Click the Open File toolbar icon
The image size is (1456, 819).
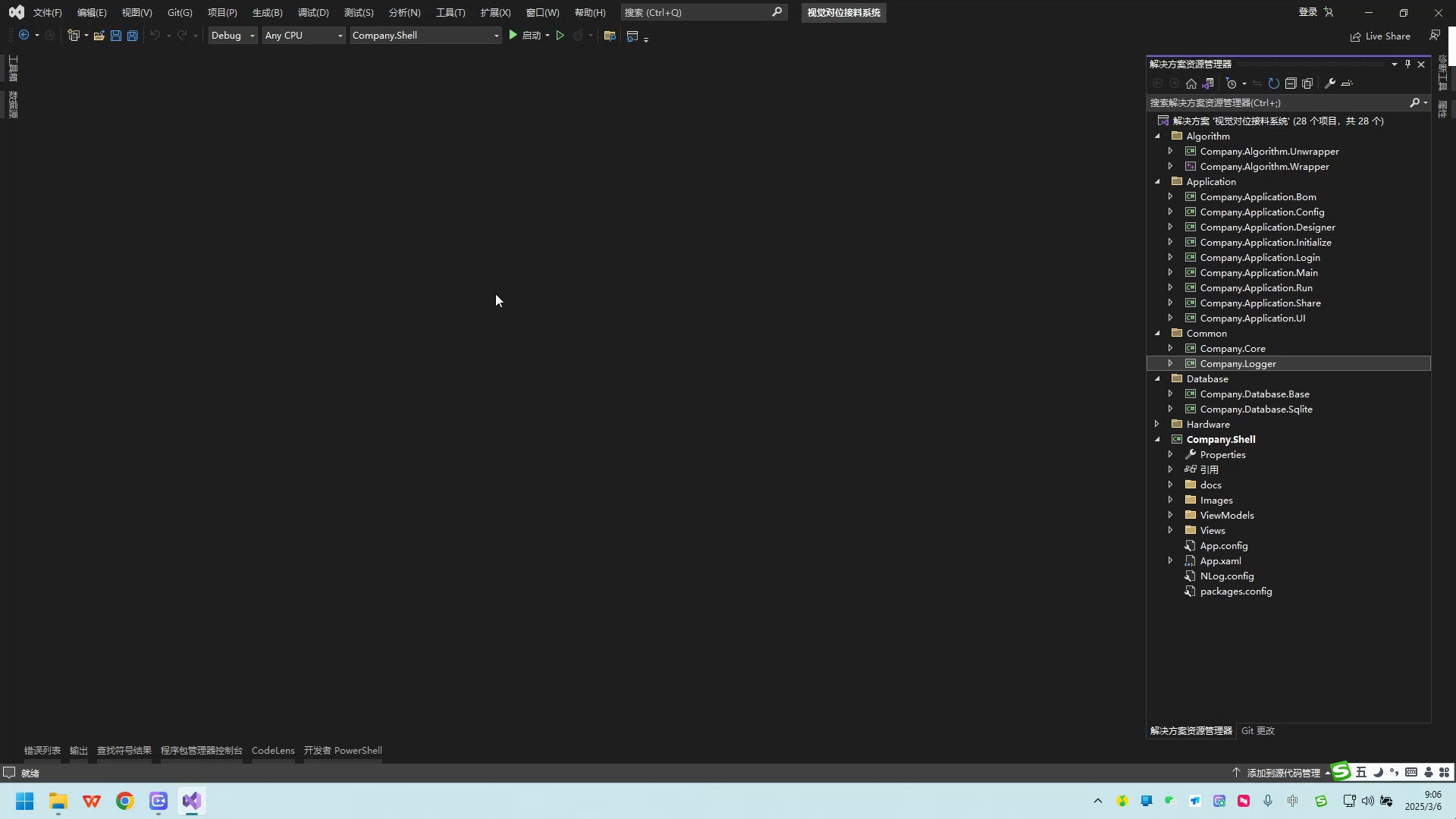99,36
